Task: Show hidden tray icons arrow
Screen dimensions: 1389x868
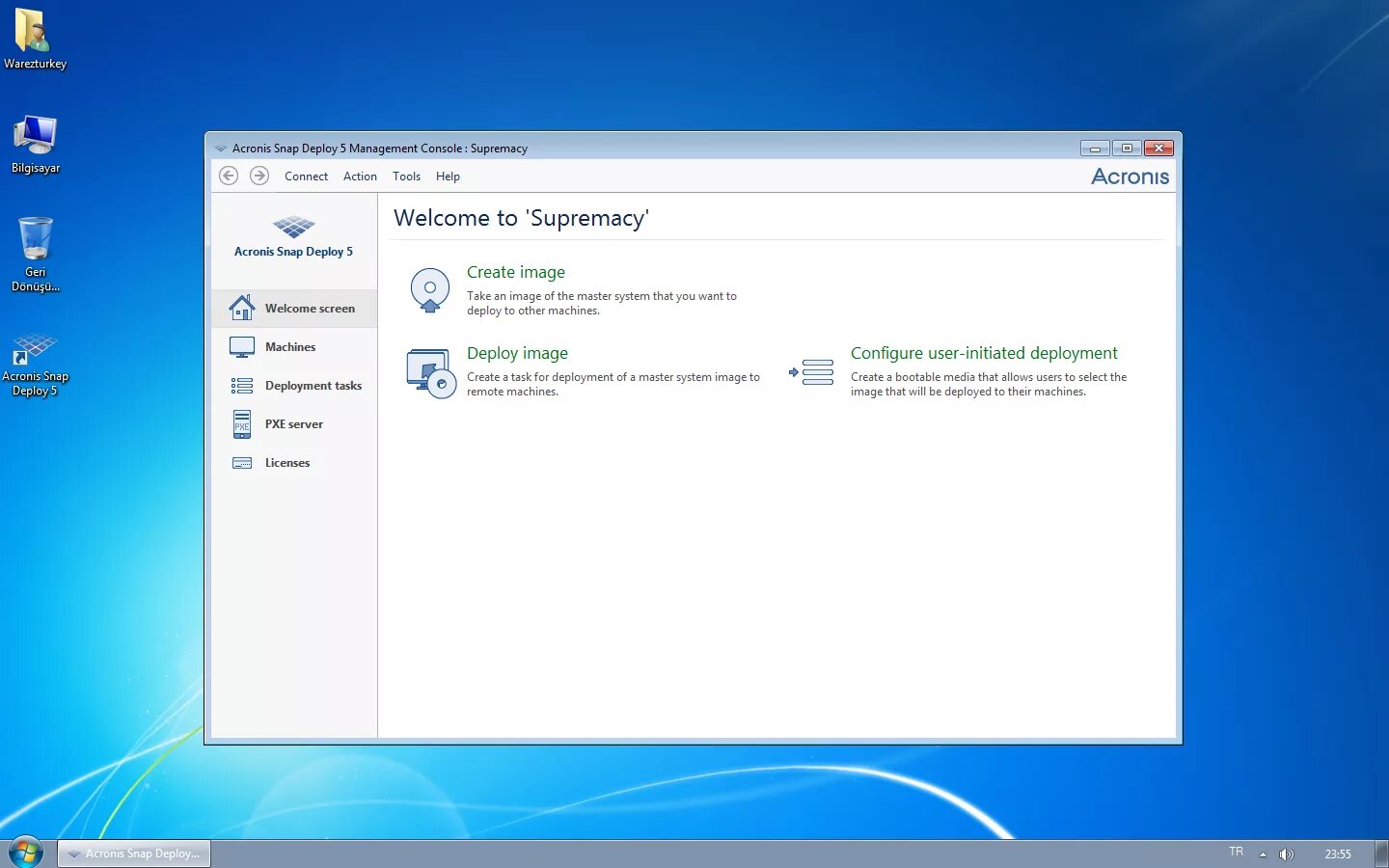Action: click(x=1263, y=854)
